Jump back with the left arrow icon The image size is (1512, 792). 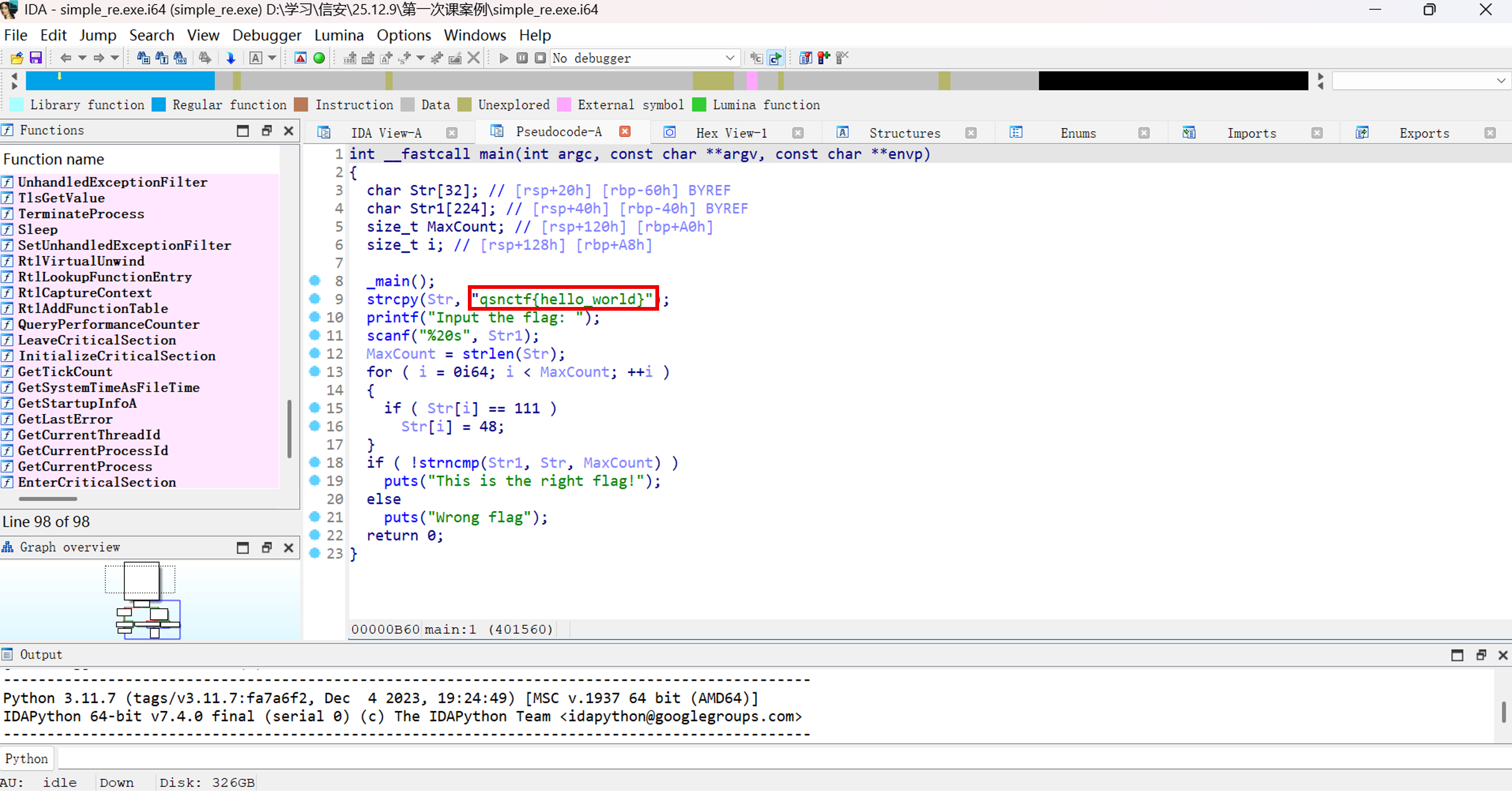pyautogui.click(x=65, y=58)
